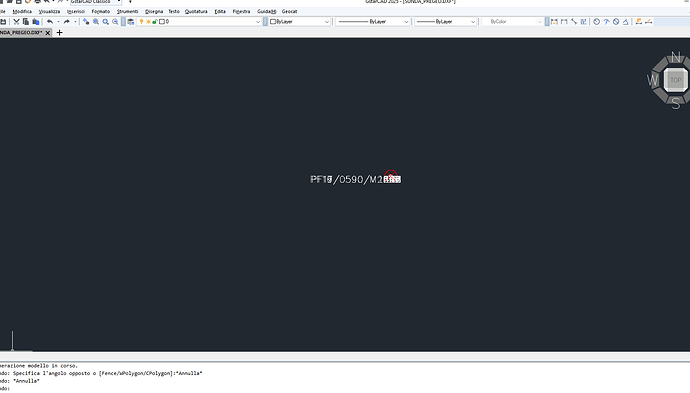Select the aligned dimension tool
Viewport: 690px width, 393px height.
[x=564, y=22]
